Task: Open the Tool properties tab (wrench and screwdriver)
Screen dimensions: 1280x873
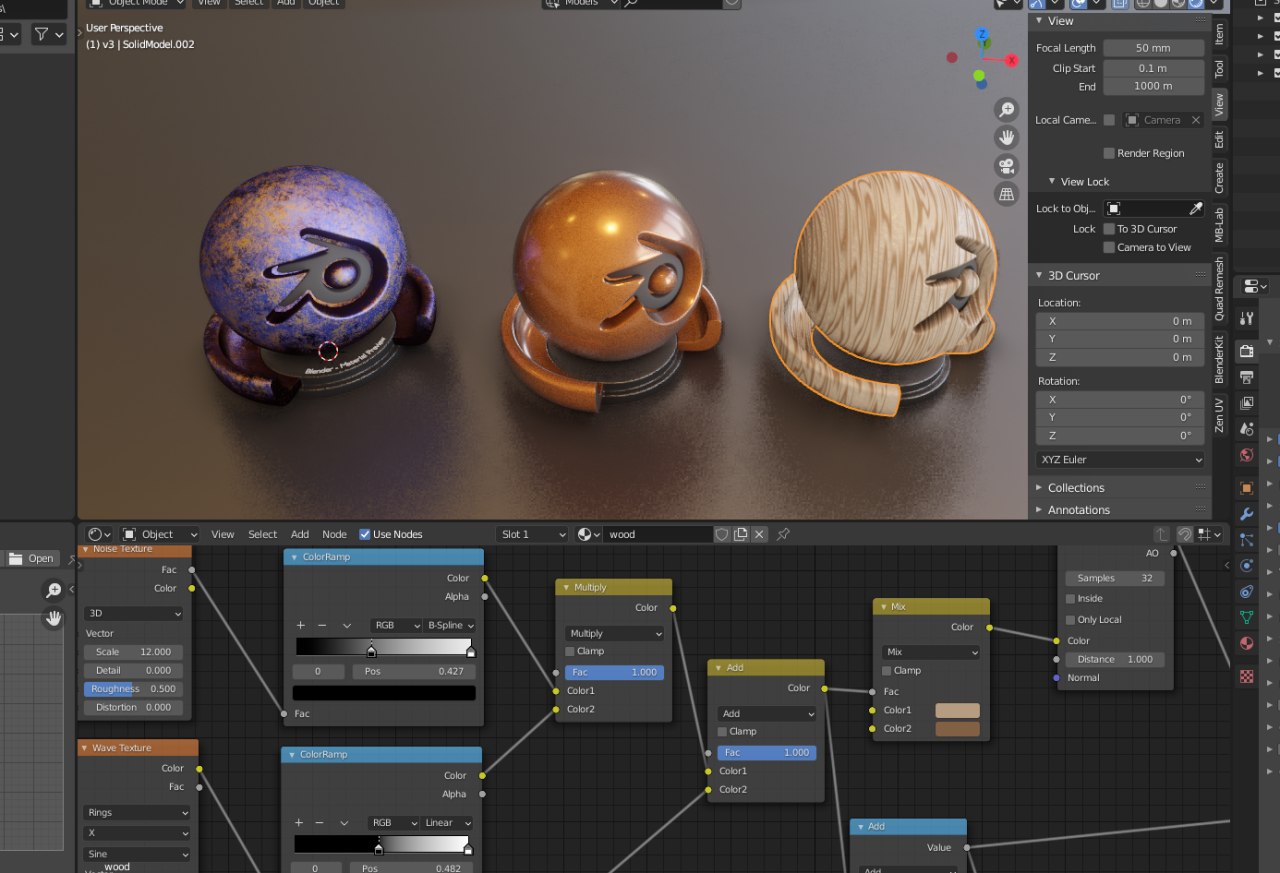Action: [1246, 318]
